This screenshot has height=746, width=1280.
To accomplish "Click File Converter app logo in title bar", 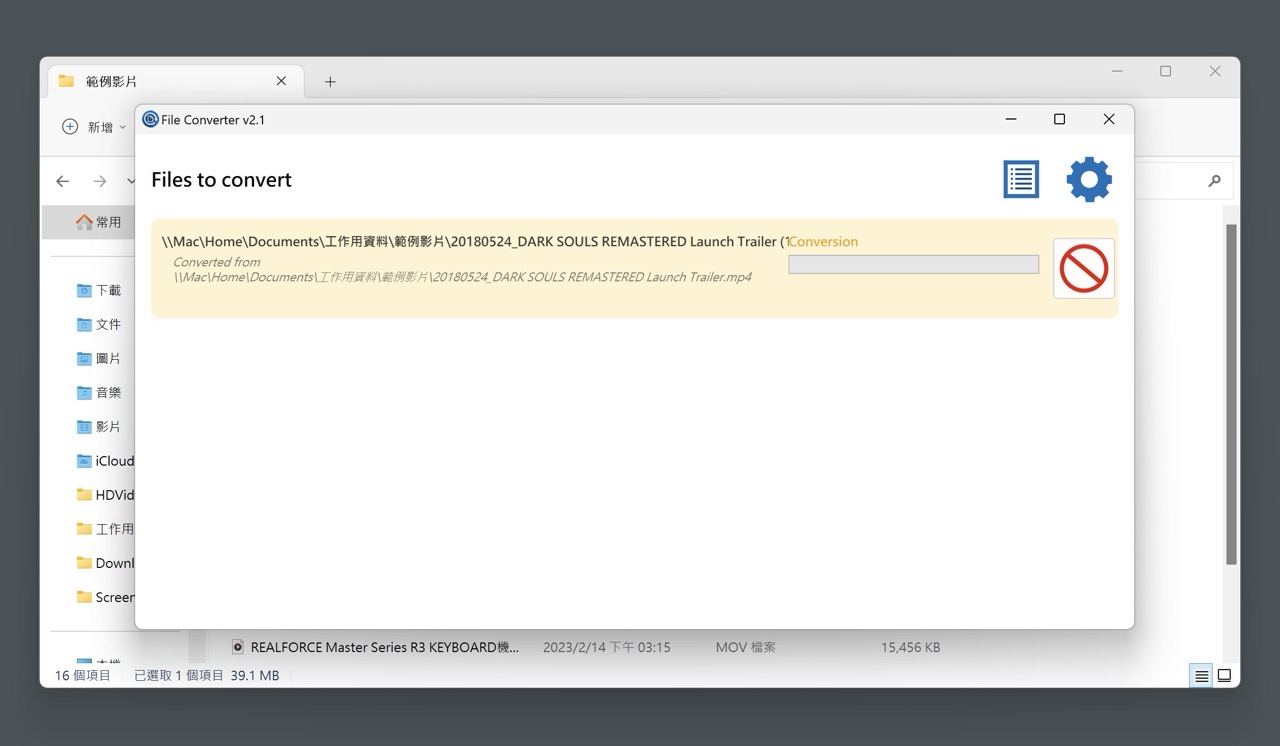I will coord(150,119).
